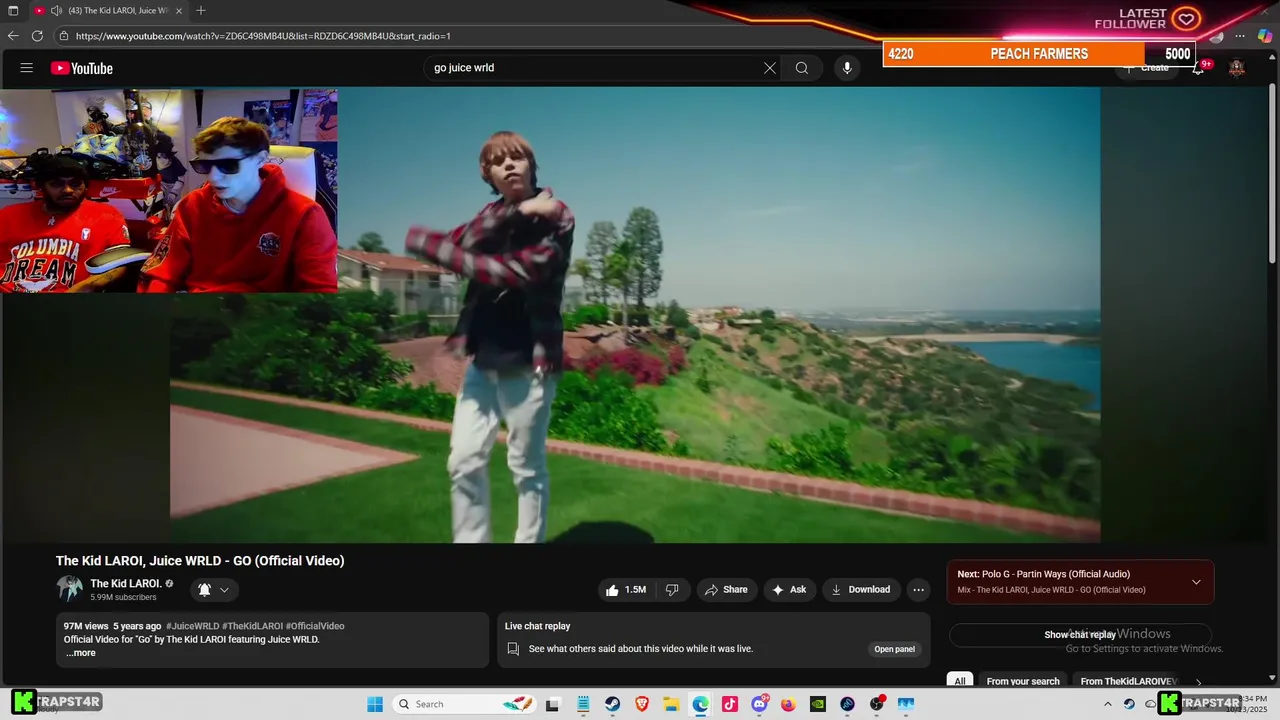Image resolution: width=1280 pixels, height=720 pixels.
Task: Open The Kid LAROI channel avatar
Action: coord(69,589)
